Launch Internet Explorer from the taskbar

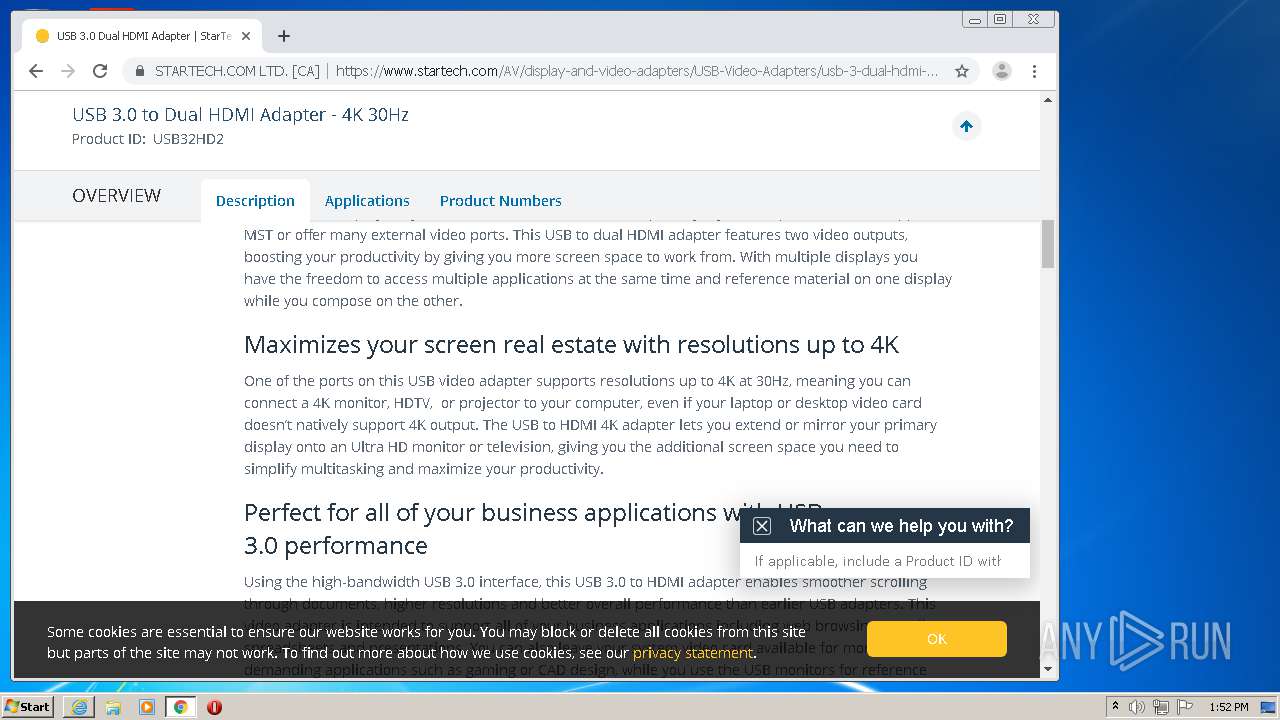(79, 707)
